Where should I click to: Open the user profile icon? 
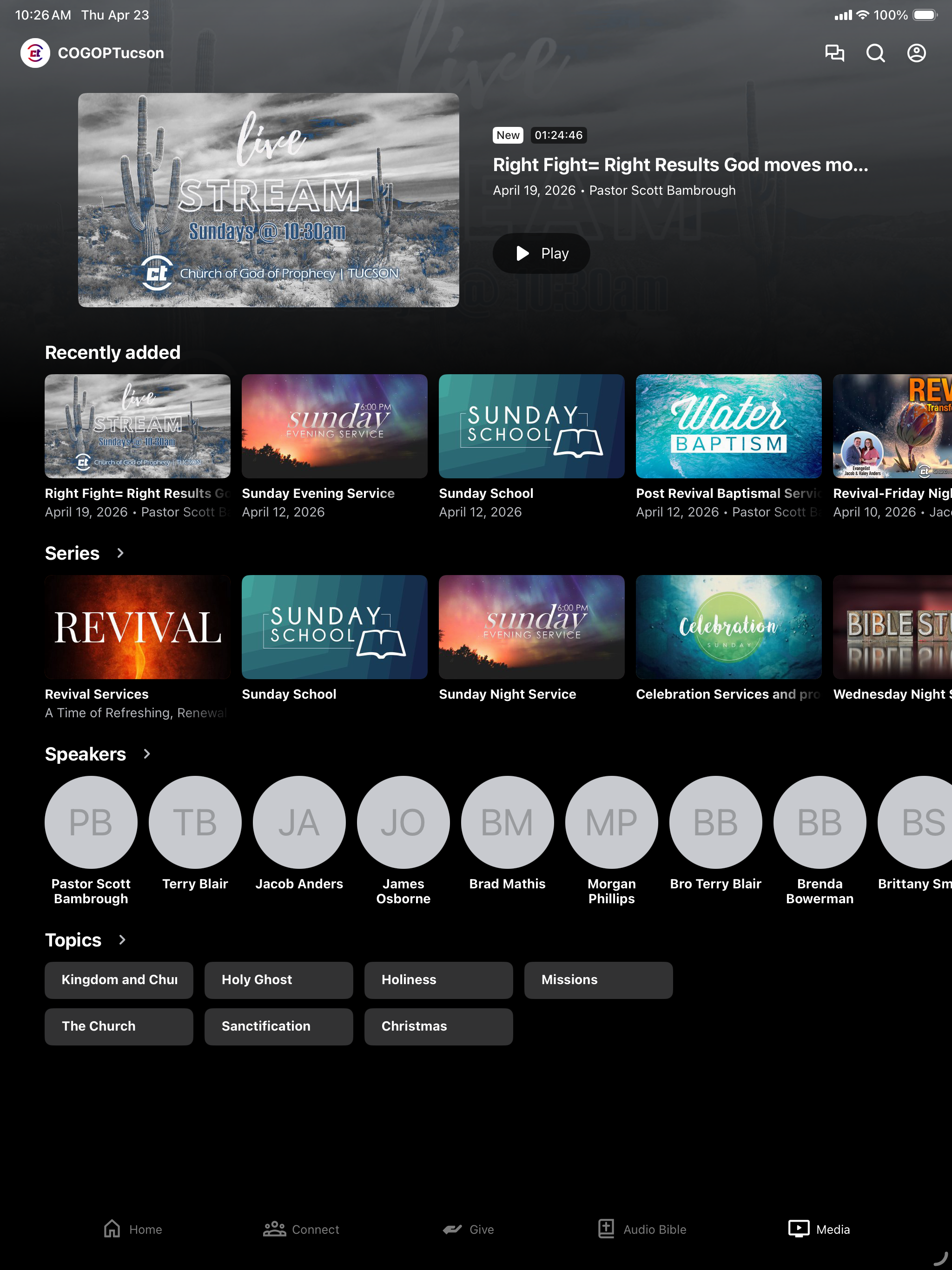pyautogui.click(x=916, y=53)
